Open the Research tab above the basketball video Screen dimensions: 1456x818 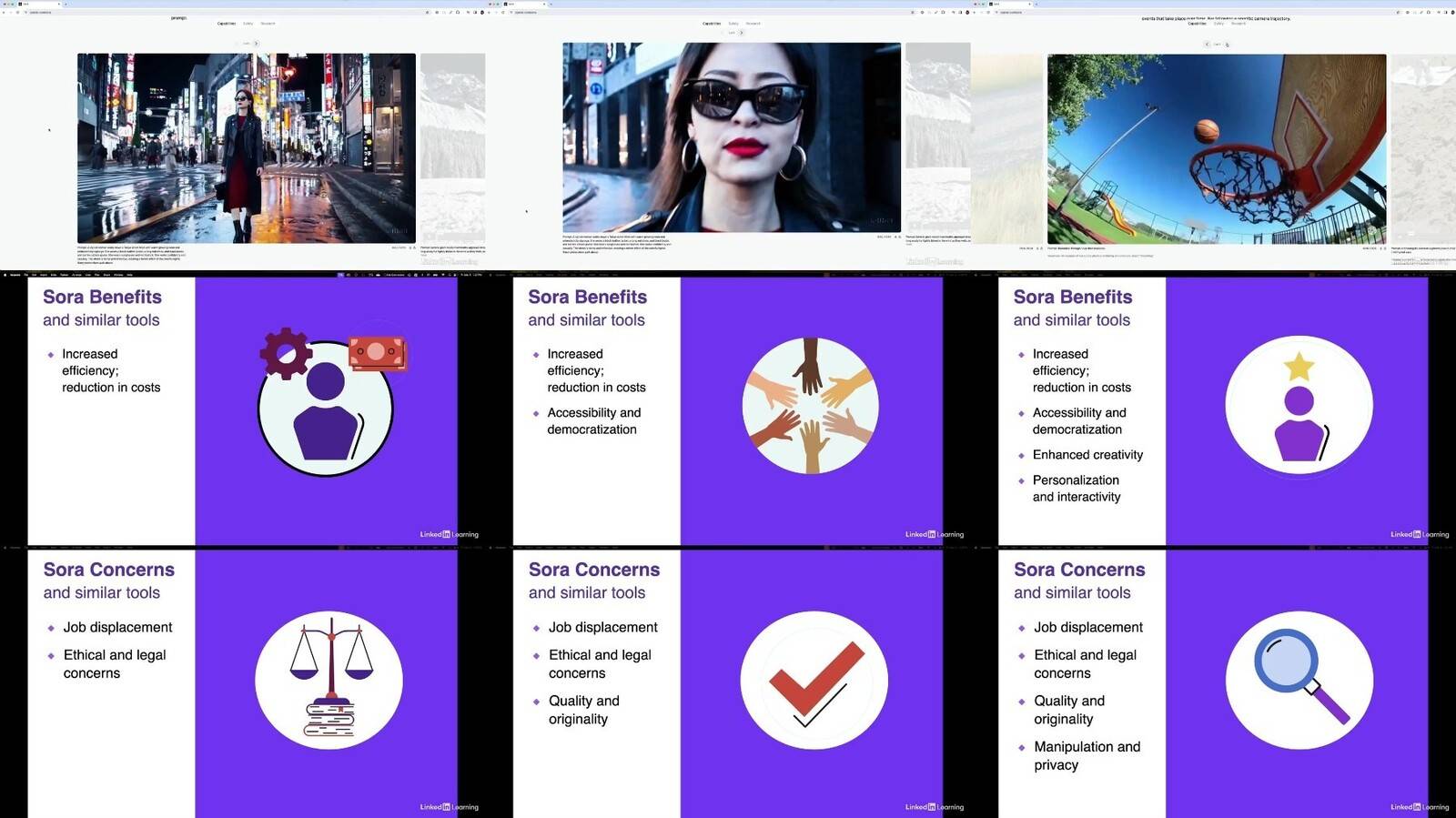(1239, 24)
